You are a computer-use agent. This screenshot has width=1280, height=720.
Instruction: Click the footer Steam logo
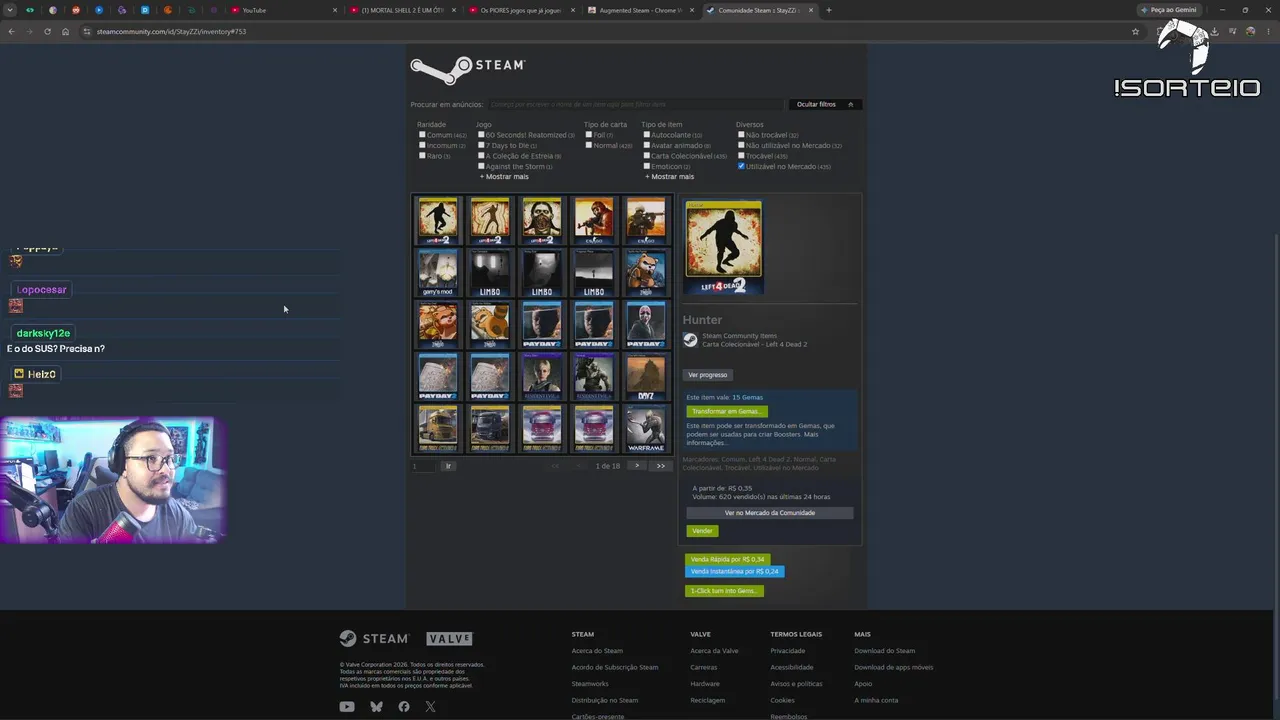tap(374, 639)
